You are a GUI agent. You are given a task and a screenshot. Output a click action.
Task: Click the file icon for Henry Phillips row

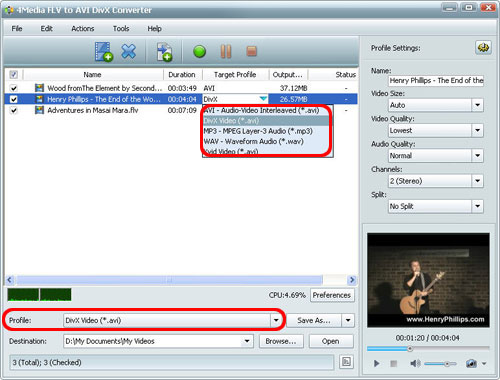pos(39,99)
